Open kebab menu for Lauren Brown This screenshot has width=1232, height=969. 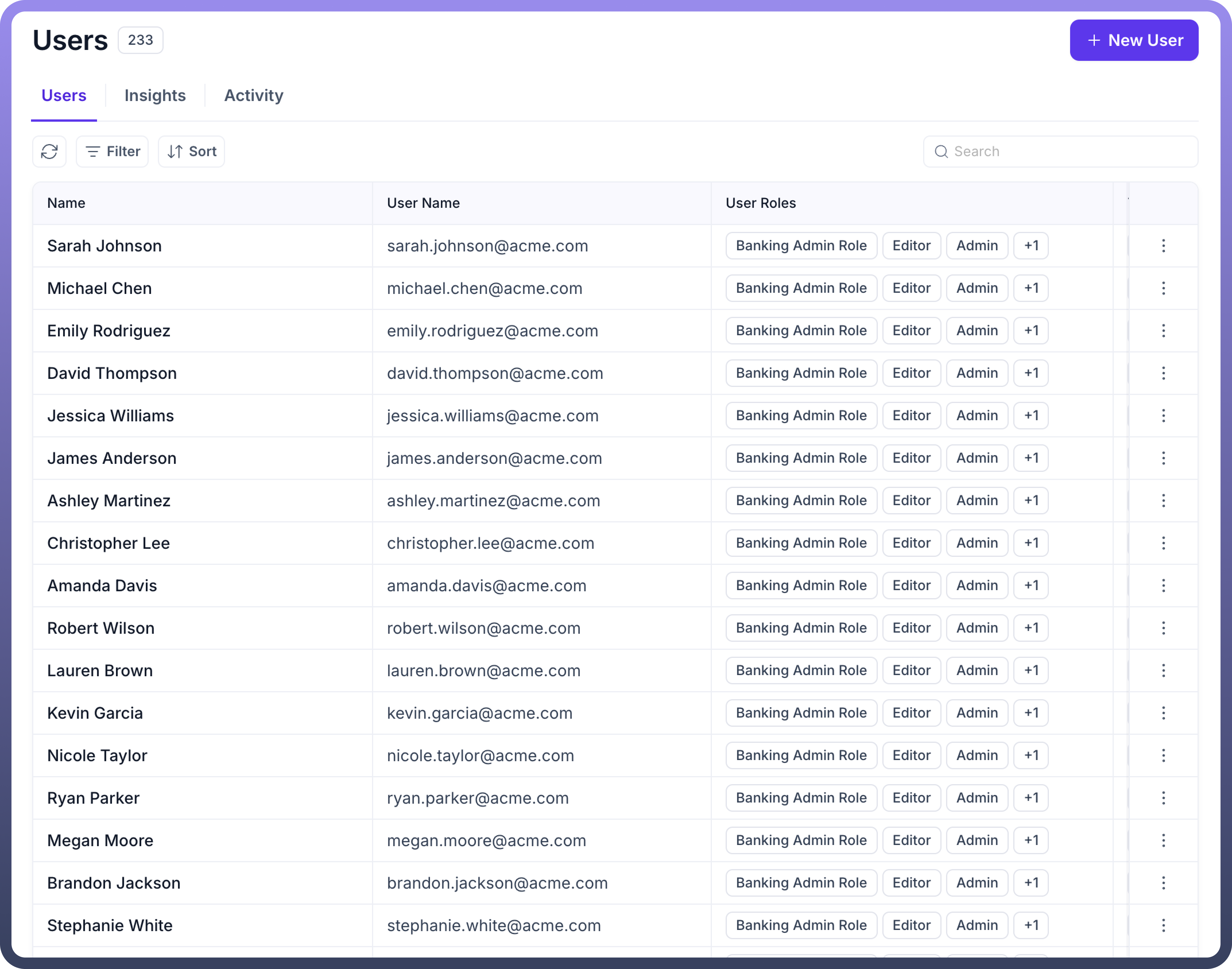coord(1163,670)
